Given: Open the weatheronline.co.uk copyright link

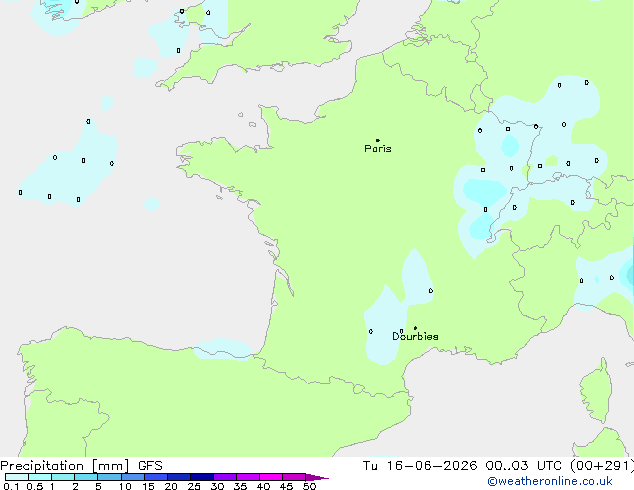Looking at the screenshot, I should (550, 481).
